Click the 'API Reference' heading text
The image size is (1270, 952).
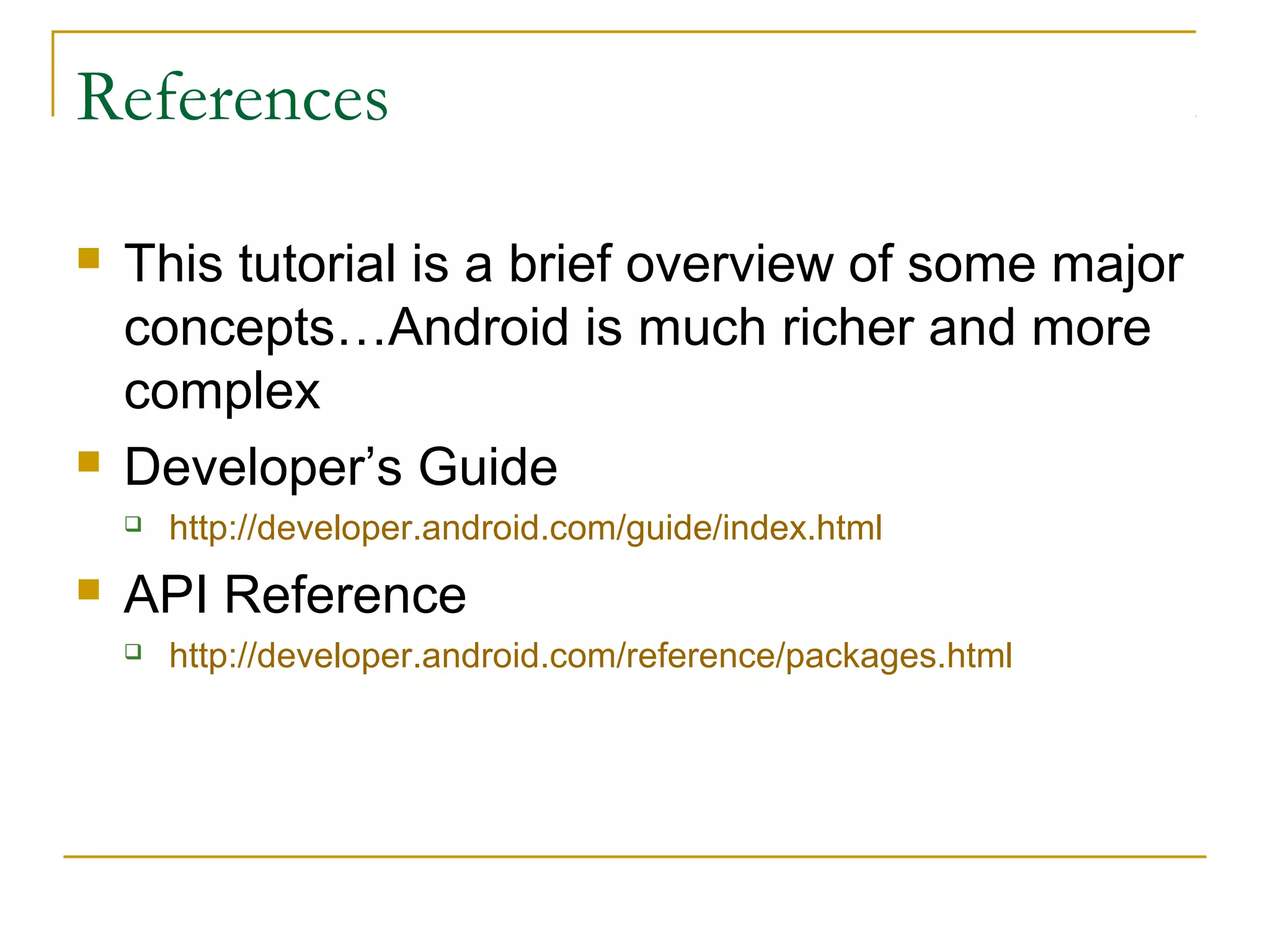295,595
